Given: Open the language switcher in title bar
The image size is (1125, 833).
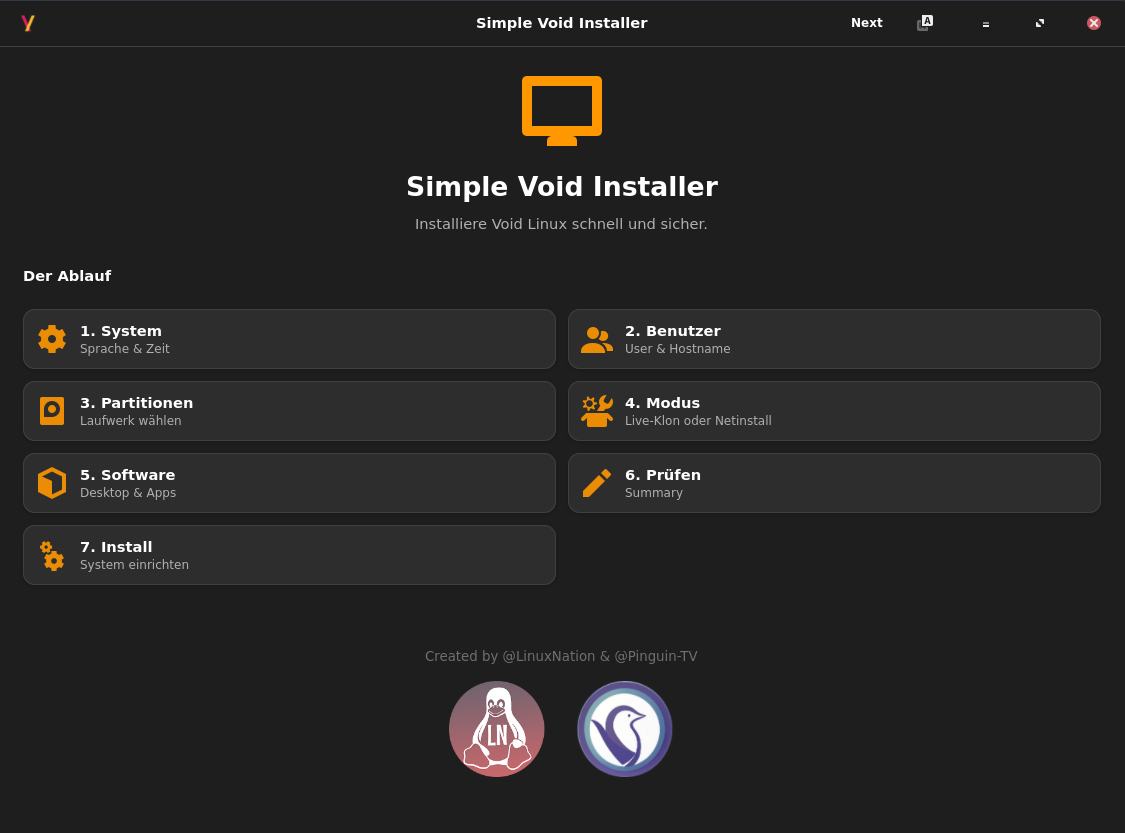Looking at the screenshot, I should click(925, 23).
